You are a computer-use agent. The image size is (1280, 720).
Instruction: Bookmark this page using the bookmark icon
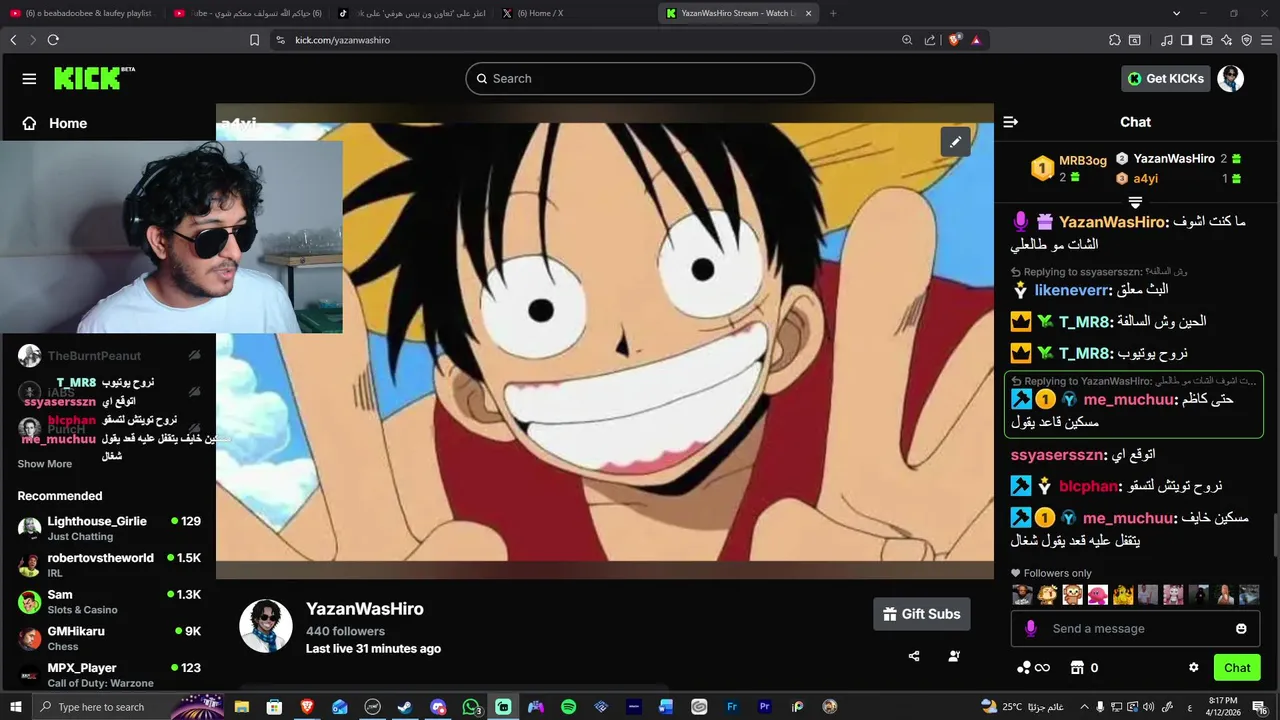tap(254, 40)
